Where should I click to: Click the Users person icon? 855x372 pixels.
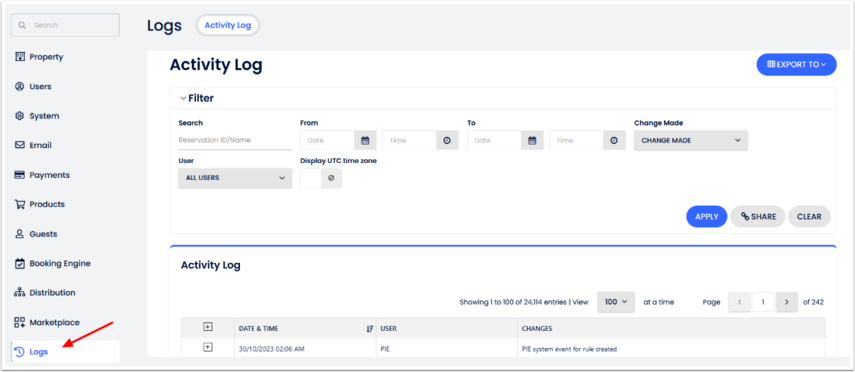coord(20,86)
